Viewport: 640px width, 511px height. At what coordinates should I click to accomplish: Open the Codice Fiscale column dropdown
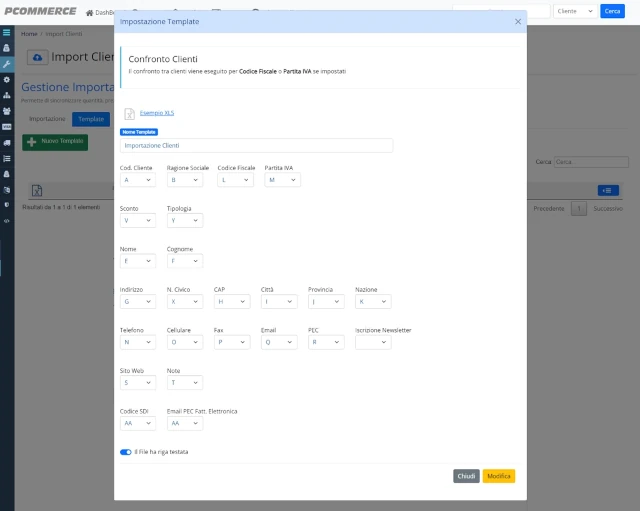pos(235,180)
